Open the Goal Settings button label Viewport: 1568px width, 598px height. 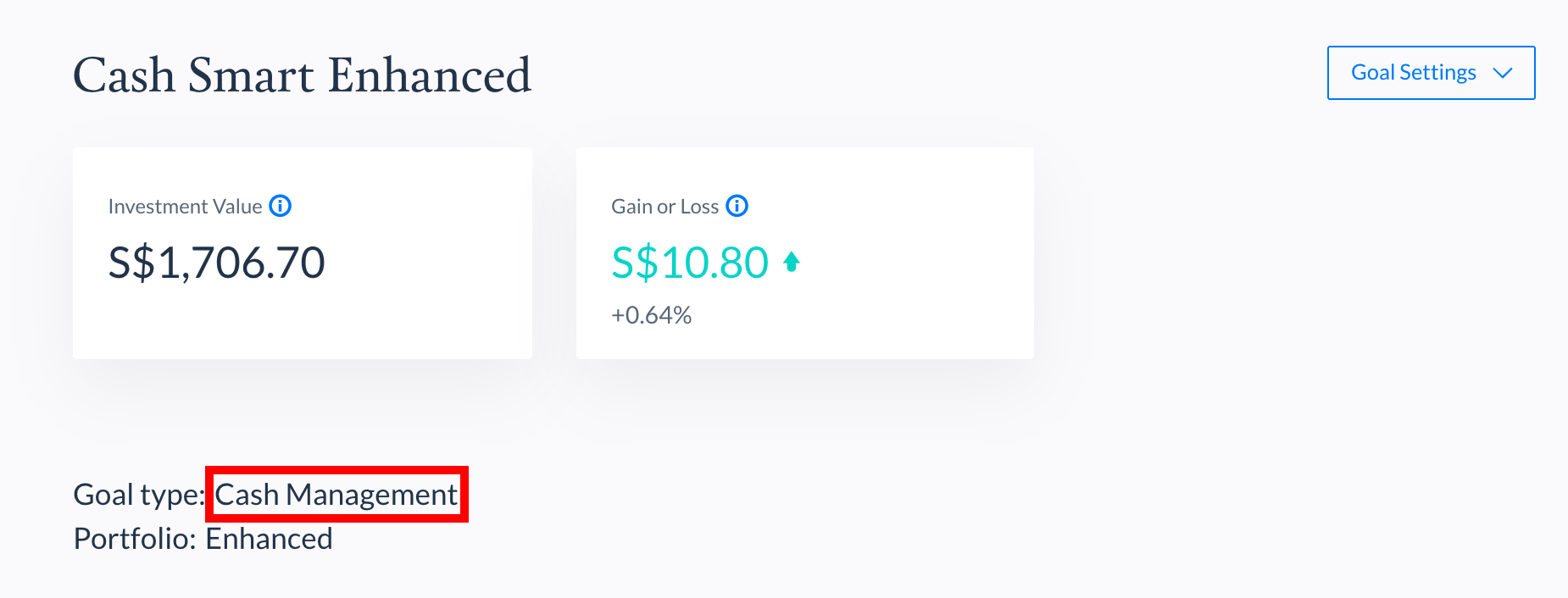pyautogui.click(x=1413, y=73)
